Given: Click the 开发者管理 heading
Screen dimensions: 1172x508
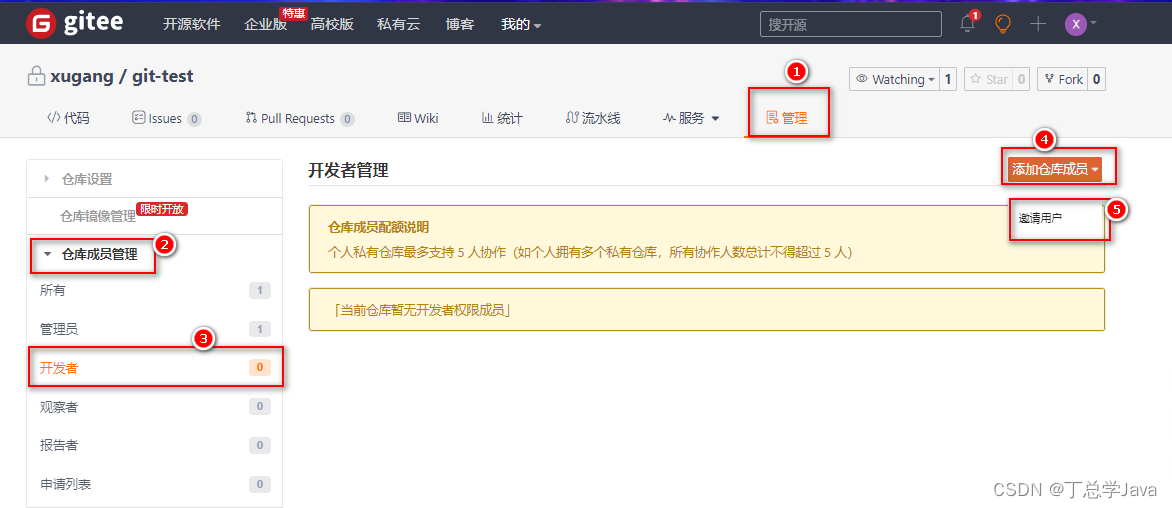Looking at the screenshot, I should [x=348, y=170].
